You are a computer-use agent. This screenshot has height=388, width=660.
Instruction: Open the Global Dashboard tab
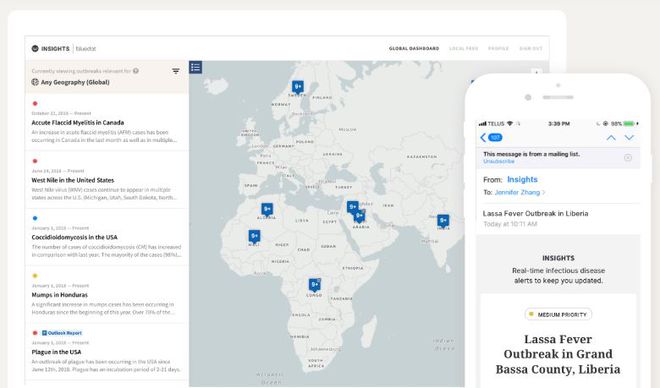(x=414, y=48)
